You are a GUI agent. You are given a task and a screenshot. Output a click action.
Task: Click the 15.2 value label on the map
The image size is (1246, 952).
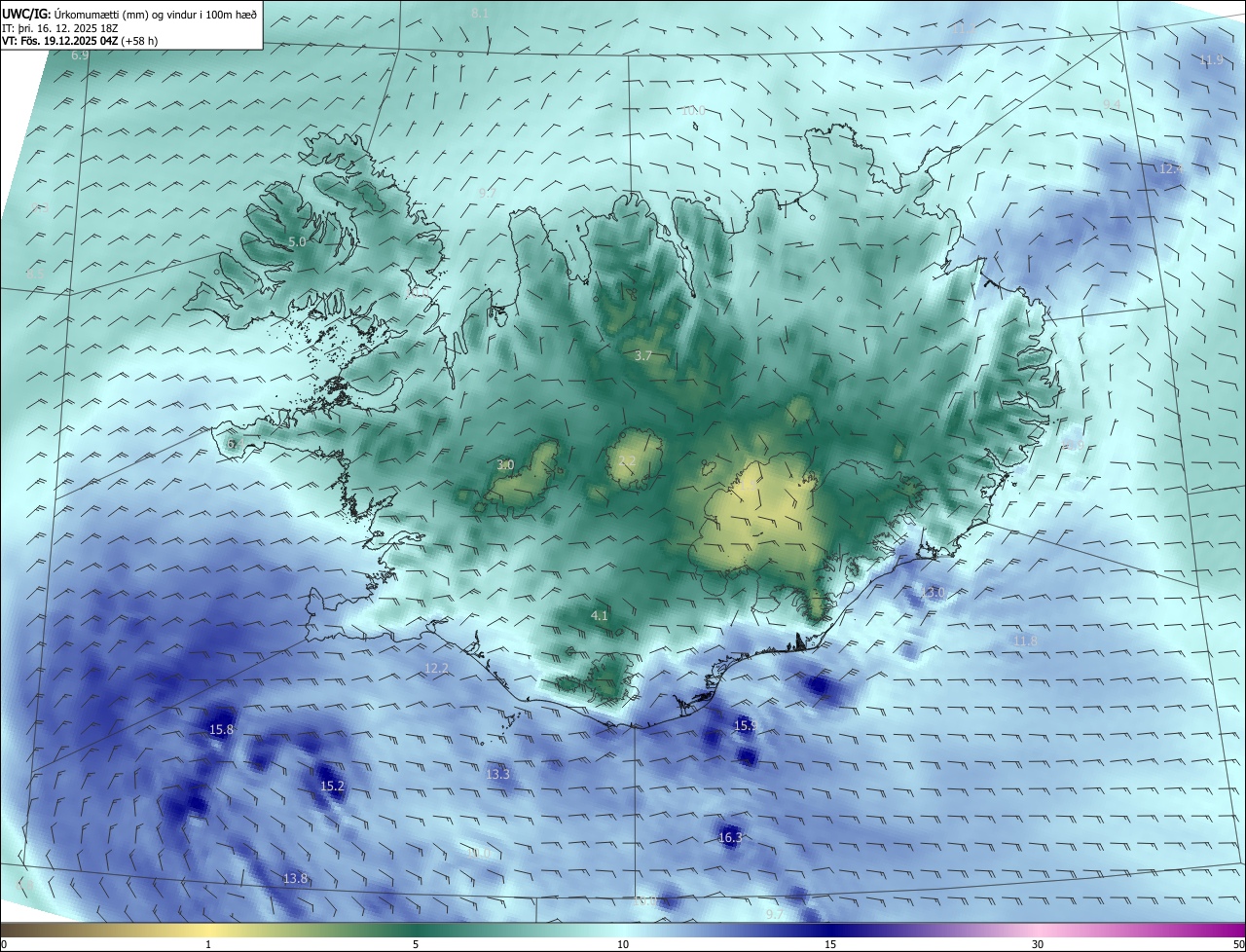click(332, 786)
